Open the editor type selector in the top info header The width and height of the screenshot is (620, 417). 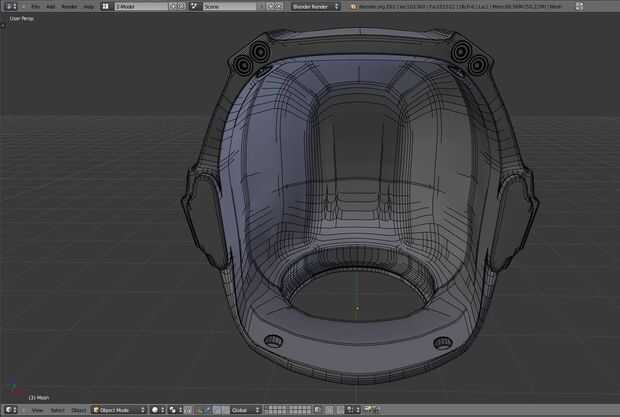coord(11,6)
